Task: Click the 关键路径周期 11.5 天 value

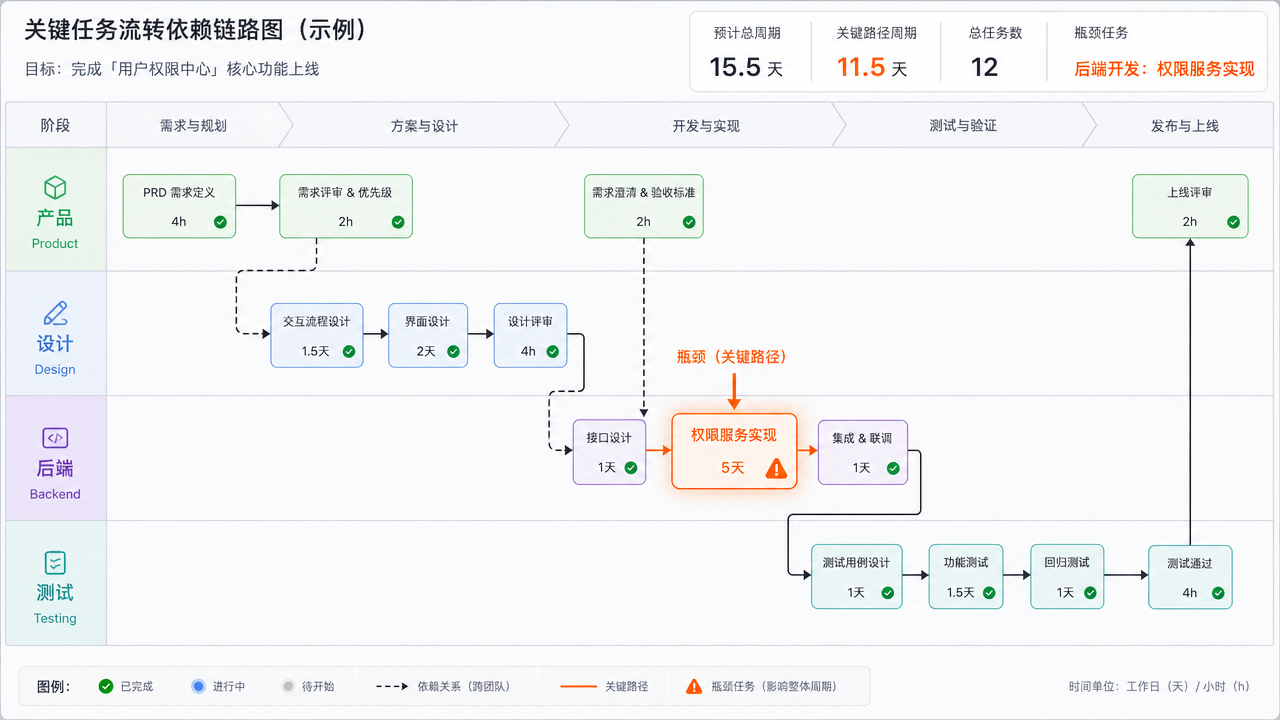Action: pos(872,67)
